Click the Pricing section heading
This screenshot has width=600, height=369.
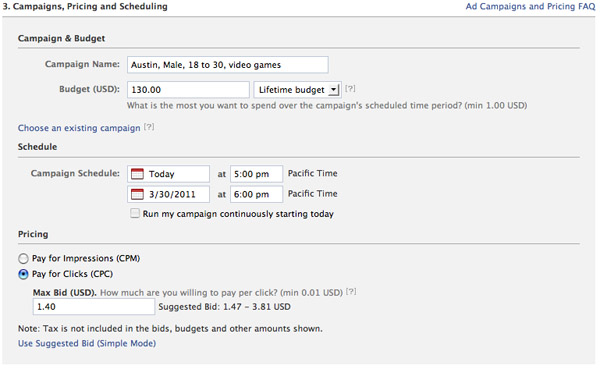pos(33,234)
